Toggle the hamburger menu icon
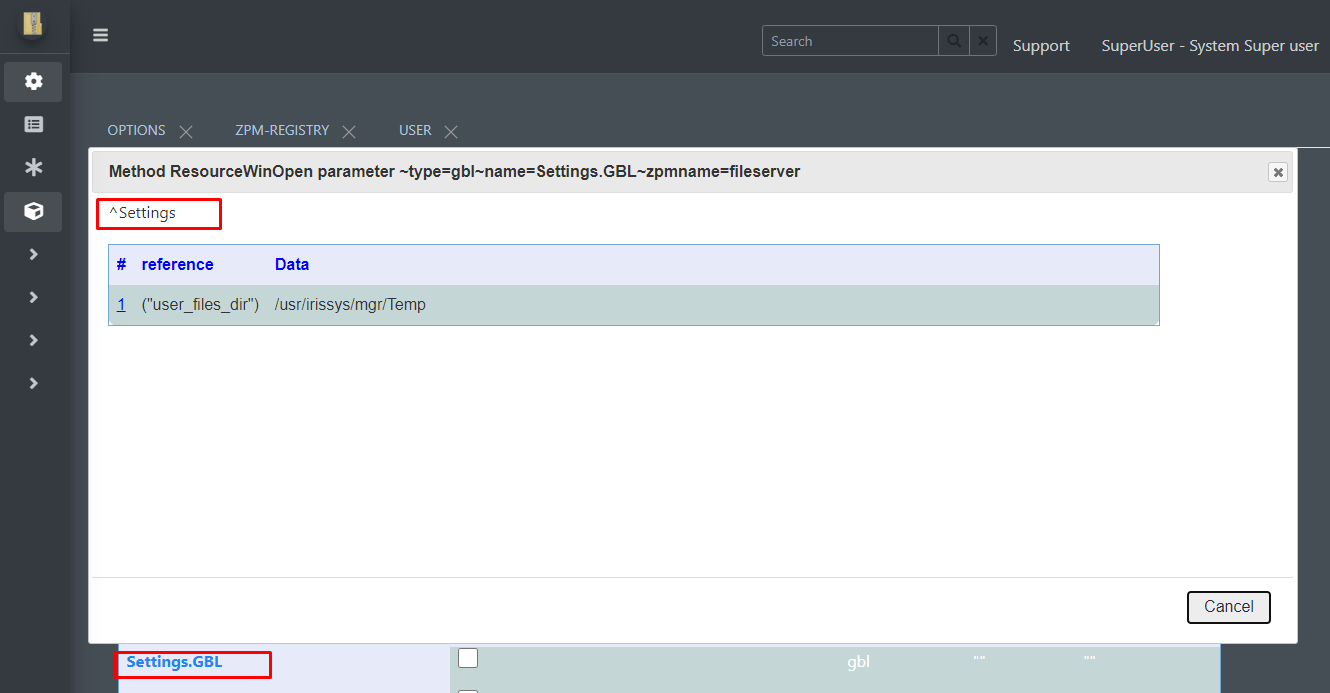This screenshot has height=693, width=1330. (100, 35)
